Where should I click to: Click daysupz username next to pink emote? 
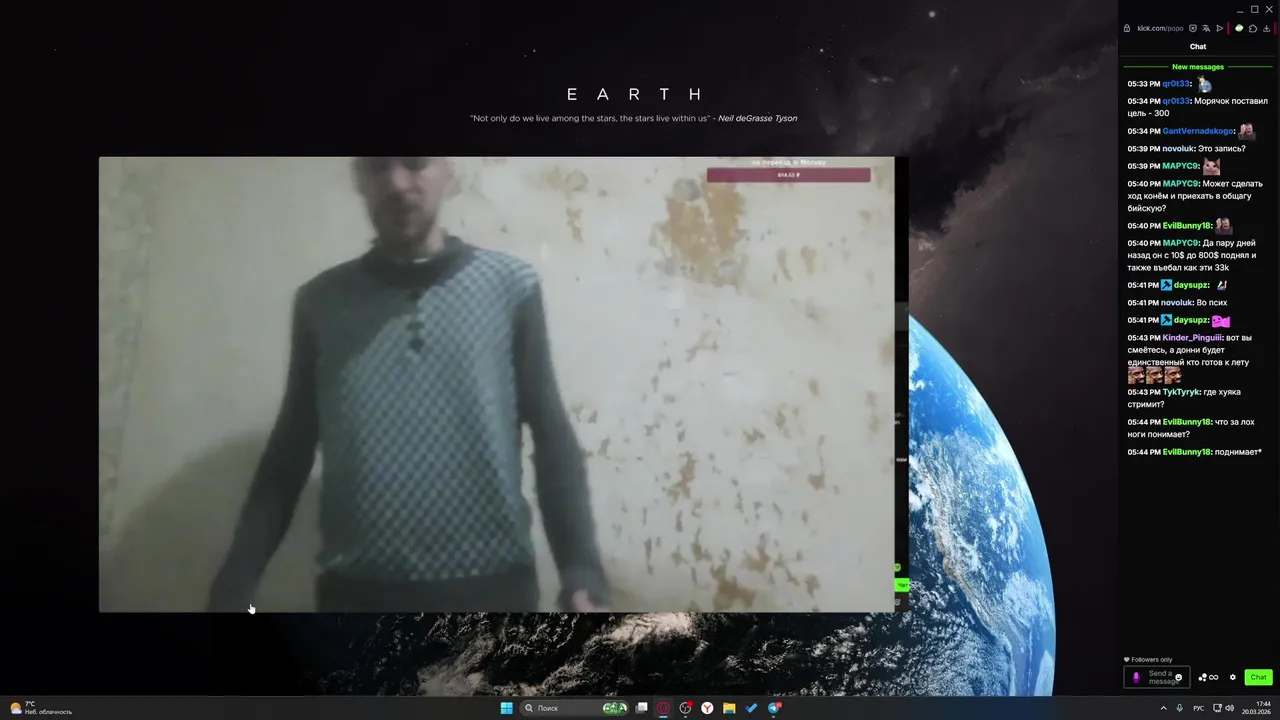1190,320
